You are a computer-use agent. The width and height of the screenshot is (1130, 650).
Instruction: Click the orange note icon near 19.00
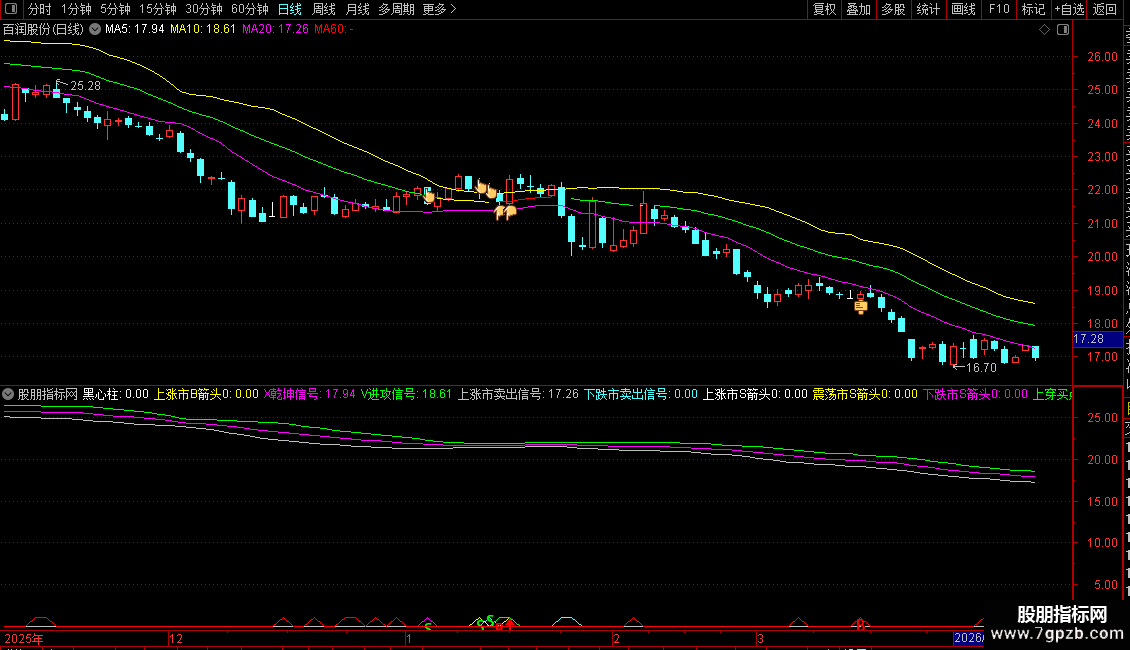click(x=860, y=307)
